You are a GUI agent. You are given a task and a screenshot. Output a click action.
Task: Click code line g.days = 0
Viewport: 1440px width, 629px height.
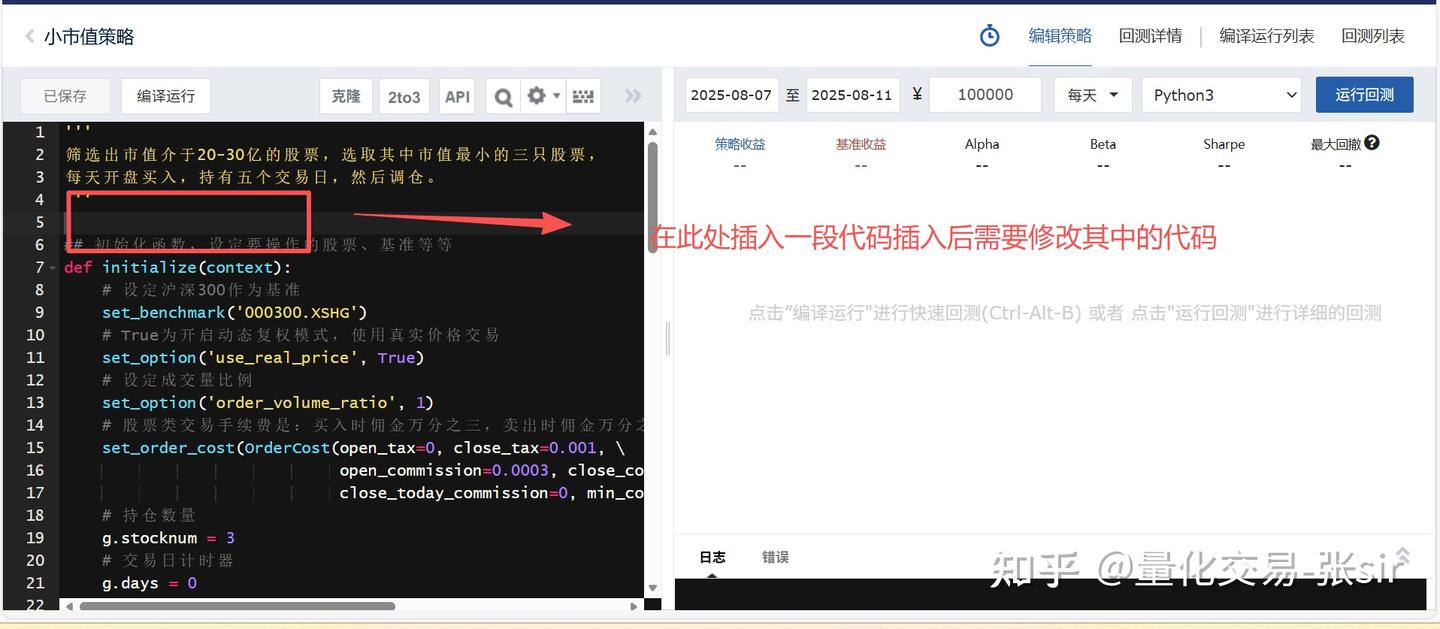pos(149,583)
